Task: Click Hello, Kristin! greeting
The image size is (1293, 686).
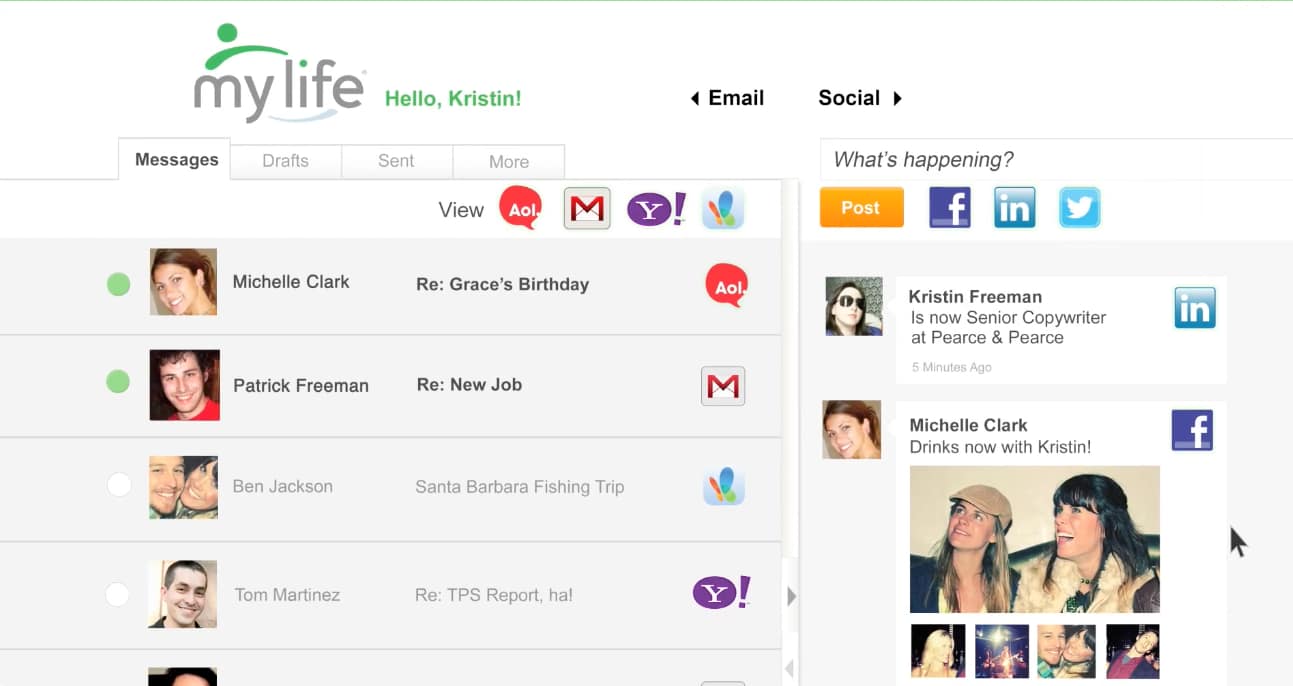Action: point(453,98)
